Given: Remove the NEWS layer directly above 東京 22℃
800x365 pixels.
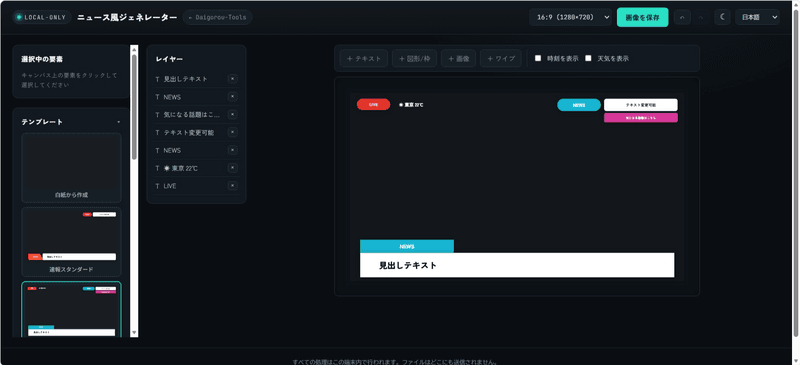Looking at the screenshot, I should tap(233, 150).
